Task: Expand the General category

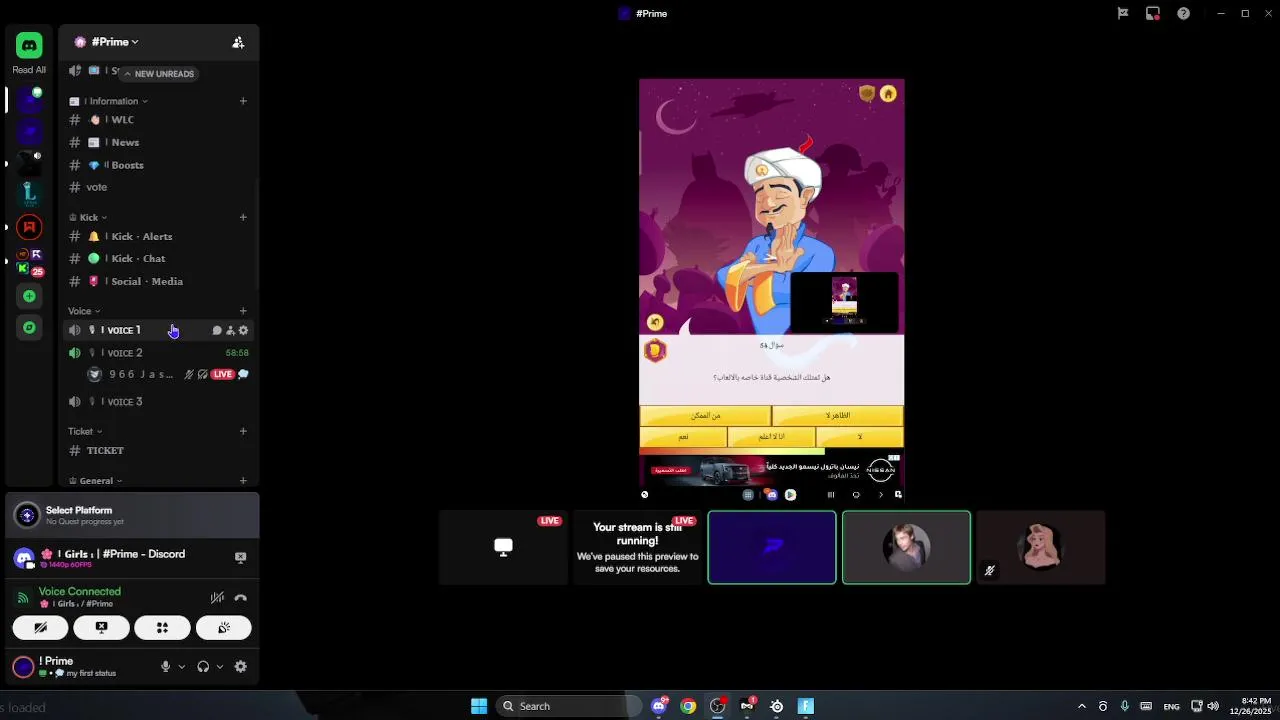Action: tap(95, 481)
